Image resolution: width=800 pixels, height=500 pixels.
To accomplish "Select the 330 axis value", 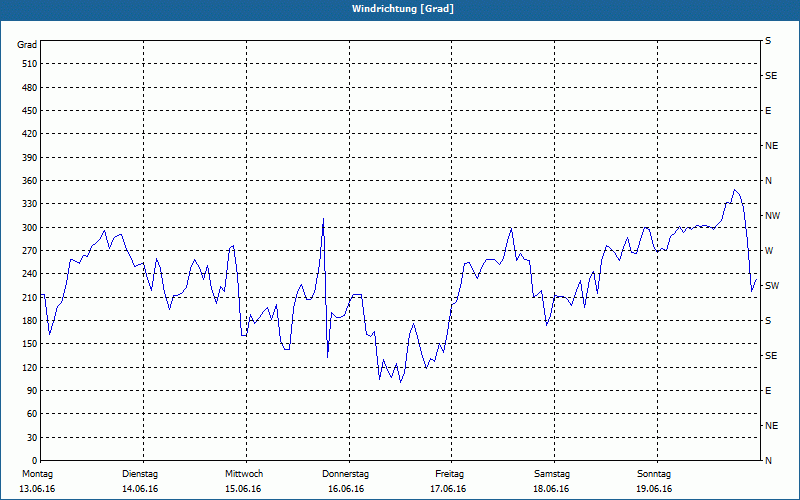I will (29, 204).
